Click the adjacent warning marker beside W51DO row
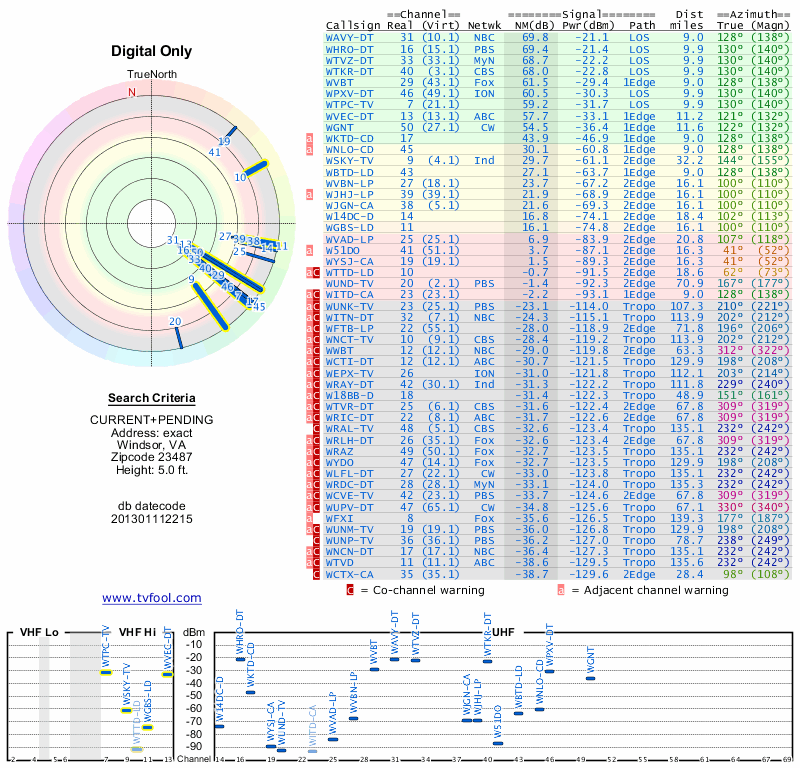 309,251
